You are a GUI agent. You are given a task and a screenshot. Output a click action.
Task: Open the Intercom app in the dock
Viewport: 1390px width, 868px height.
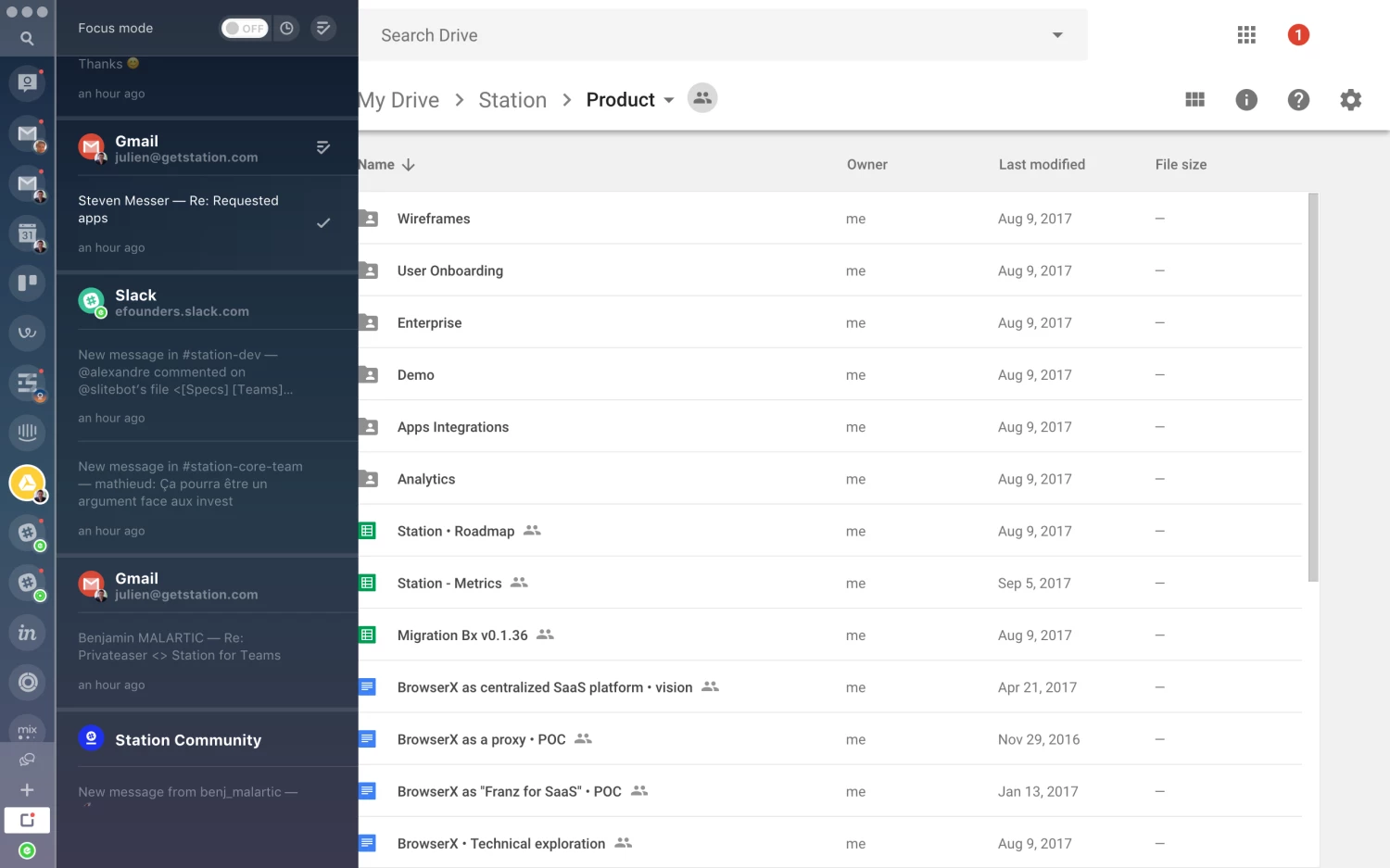[27, 432]
